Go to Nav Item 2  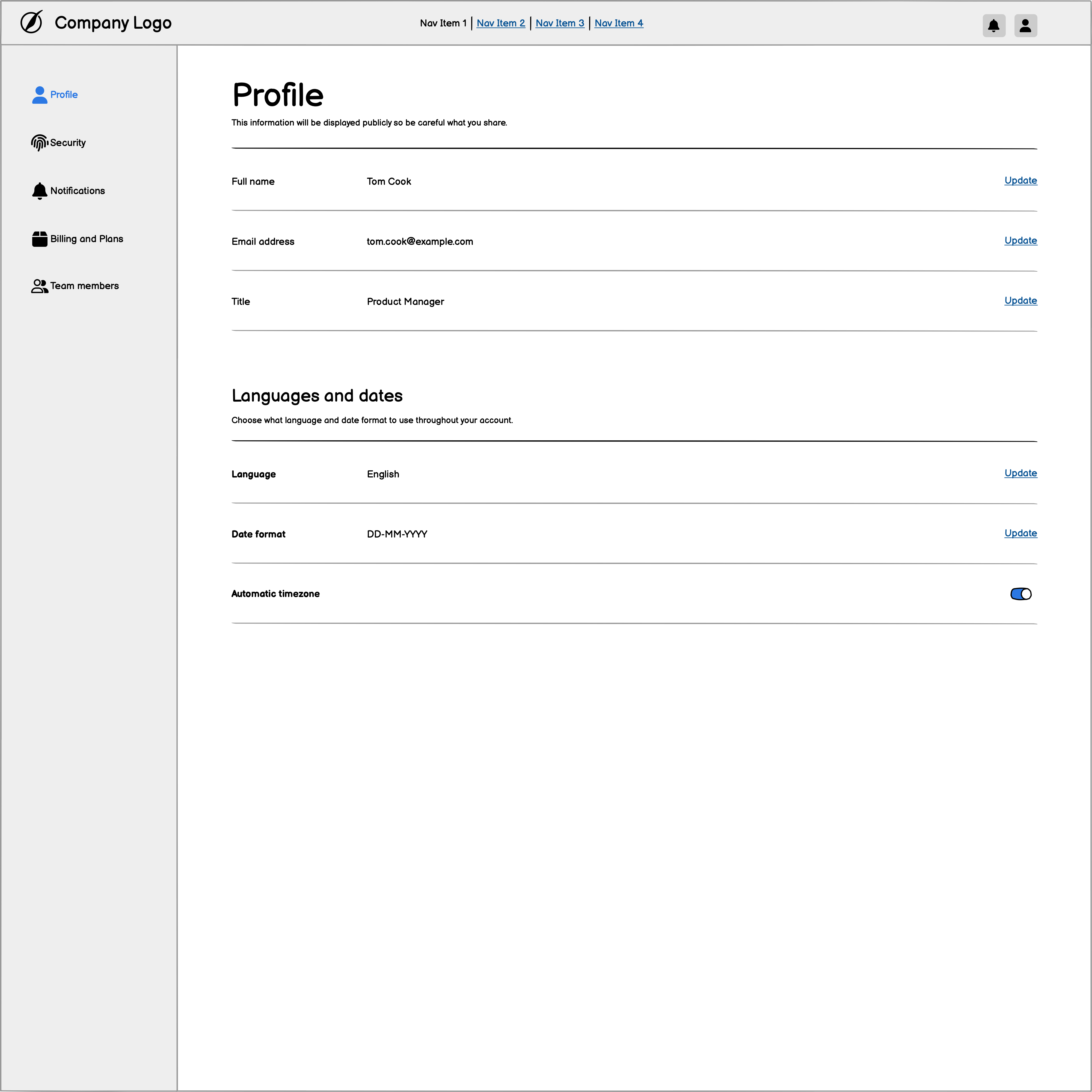coord(501,23)
